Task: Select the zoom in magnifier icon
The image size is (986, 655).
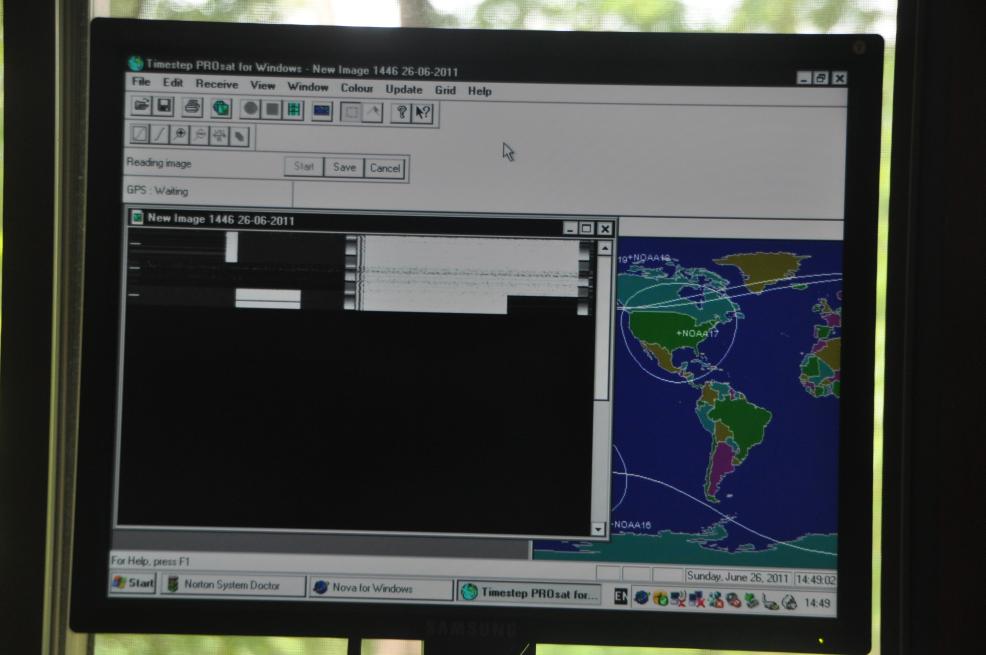Action: click(x=180, y=135)
